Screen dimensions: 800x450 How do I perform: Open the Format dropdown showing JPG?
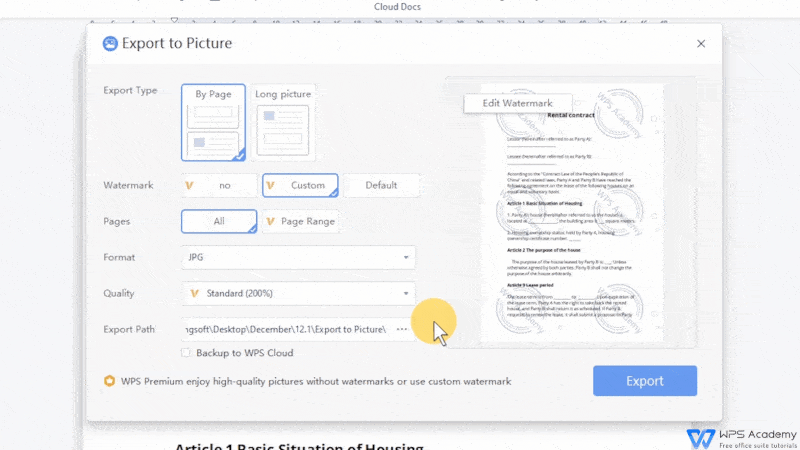(298, 257)
